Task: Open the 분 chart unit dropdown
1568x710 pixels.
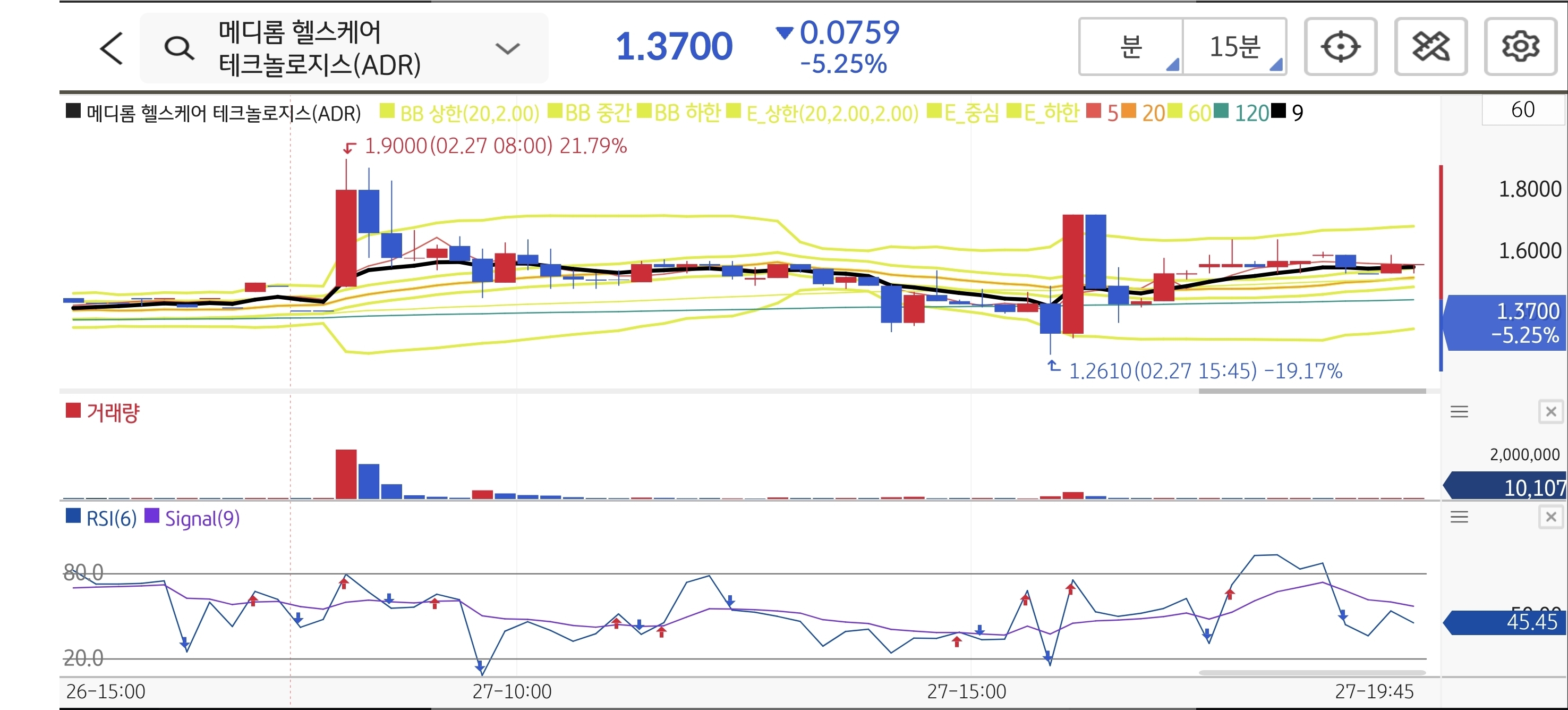Action: [1131, 47]
